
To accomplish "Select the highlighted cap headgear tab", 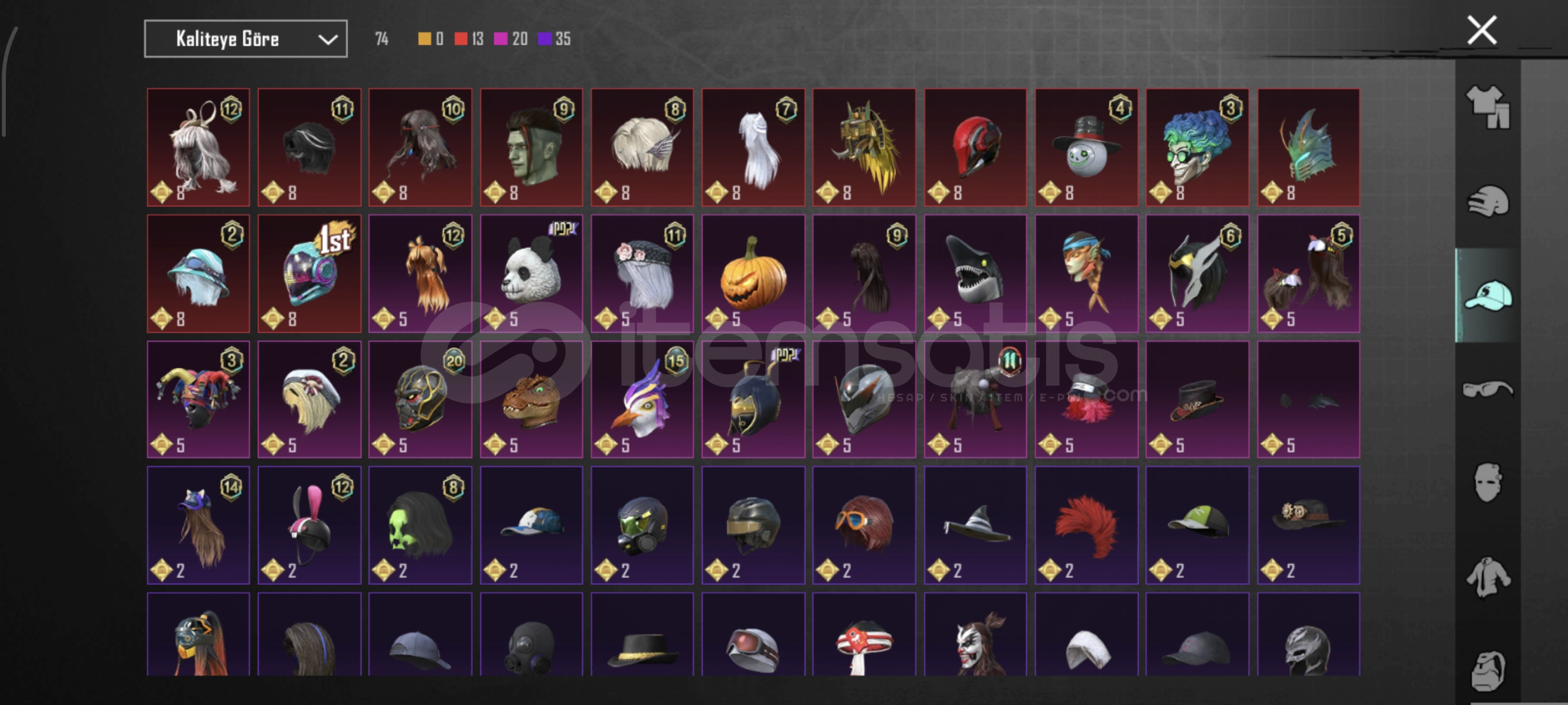I will (1488, 295).
